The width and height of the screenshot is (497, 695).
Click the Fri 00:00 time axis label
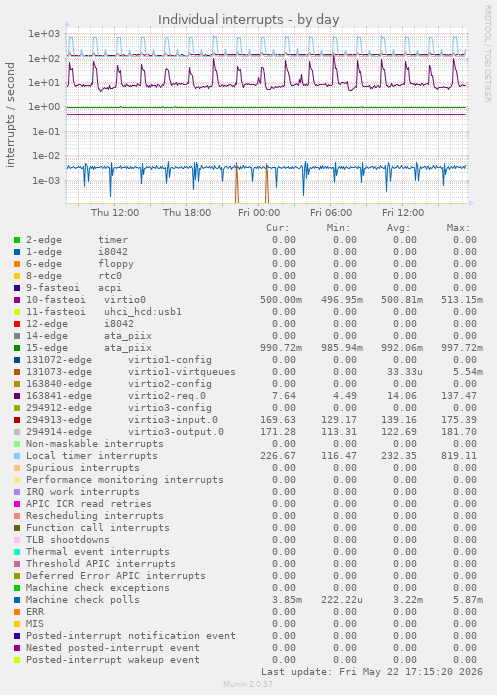[x=259, y=213]
